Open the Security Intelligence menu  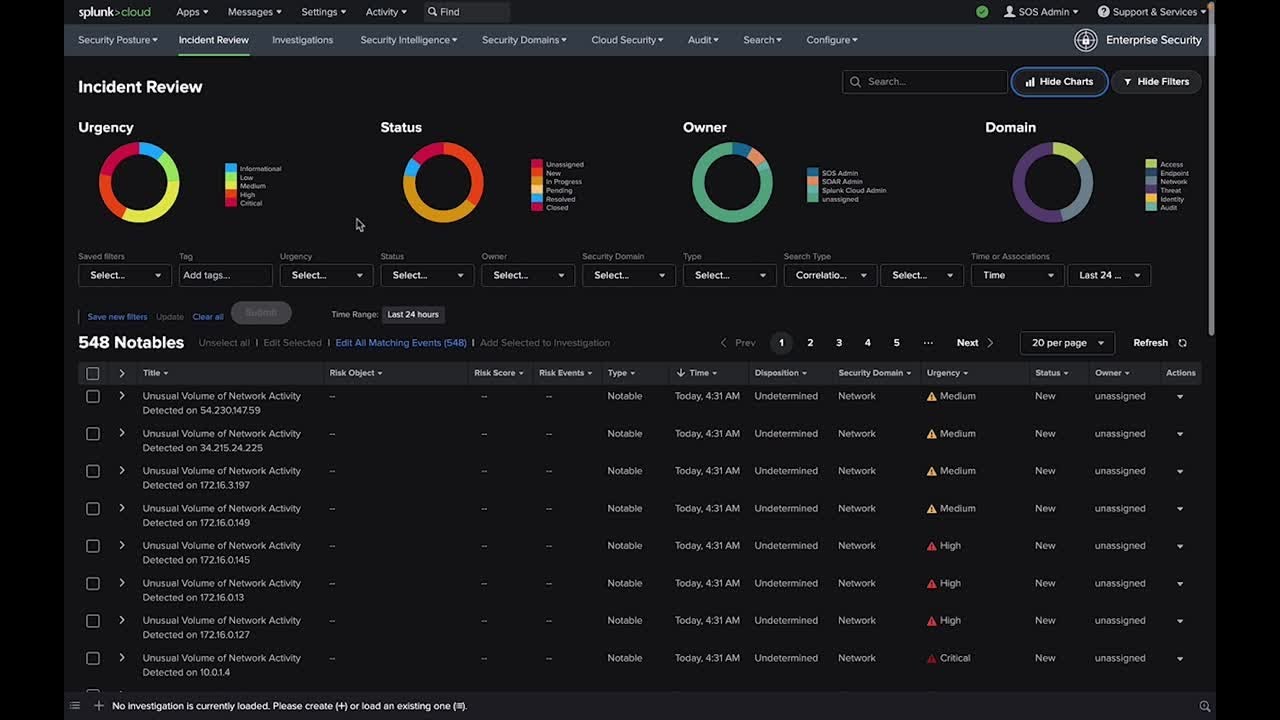pos(409,40)
